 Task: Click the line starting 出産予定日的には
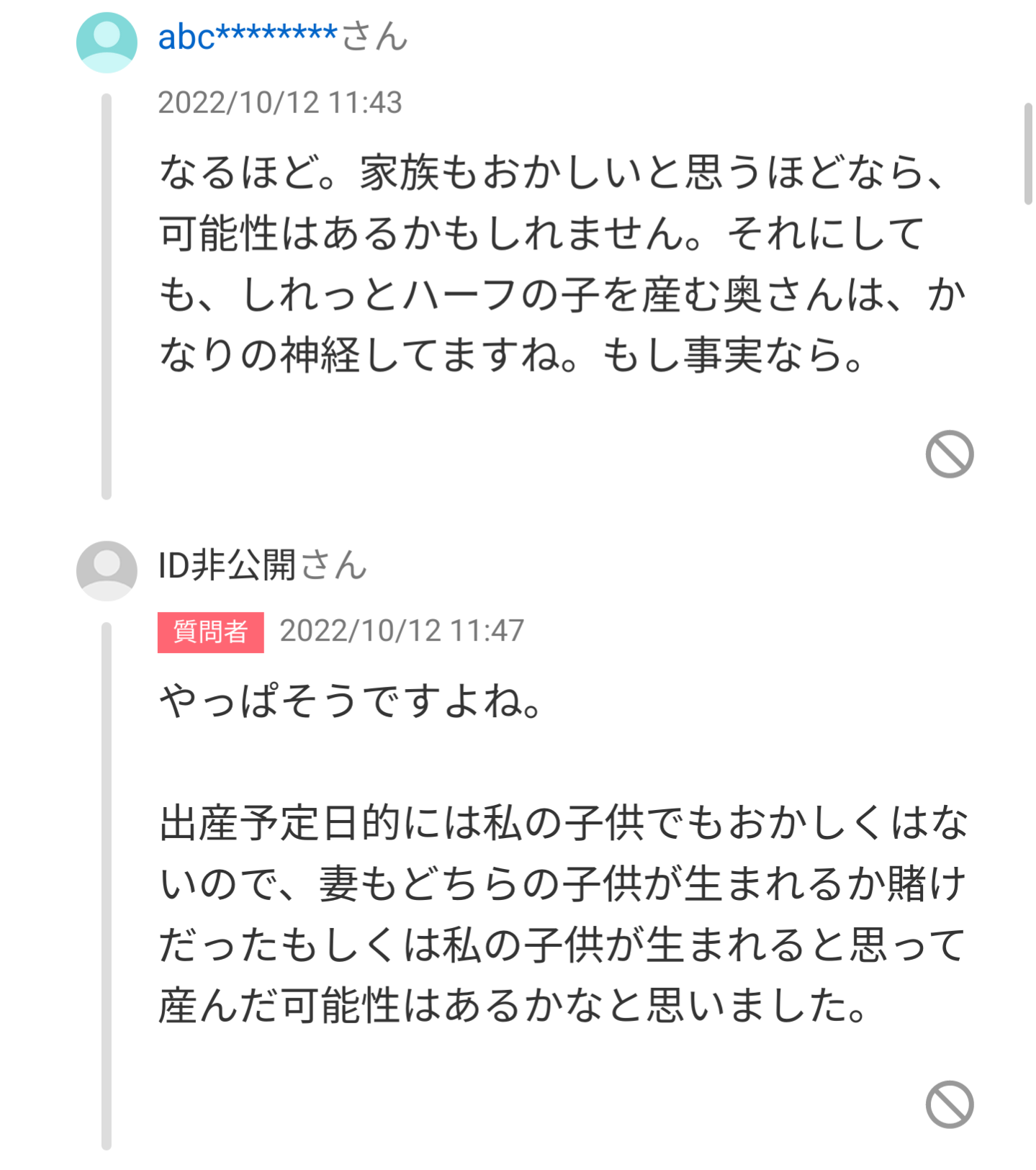coord(563,823)
